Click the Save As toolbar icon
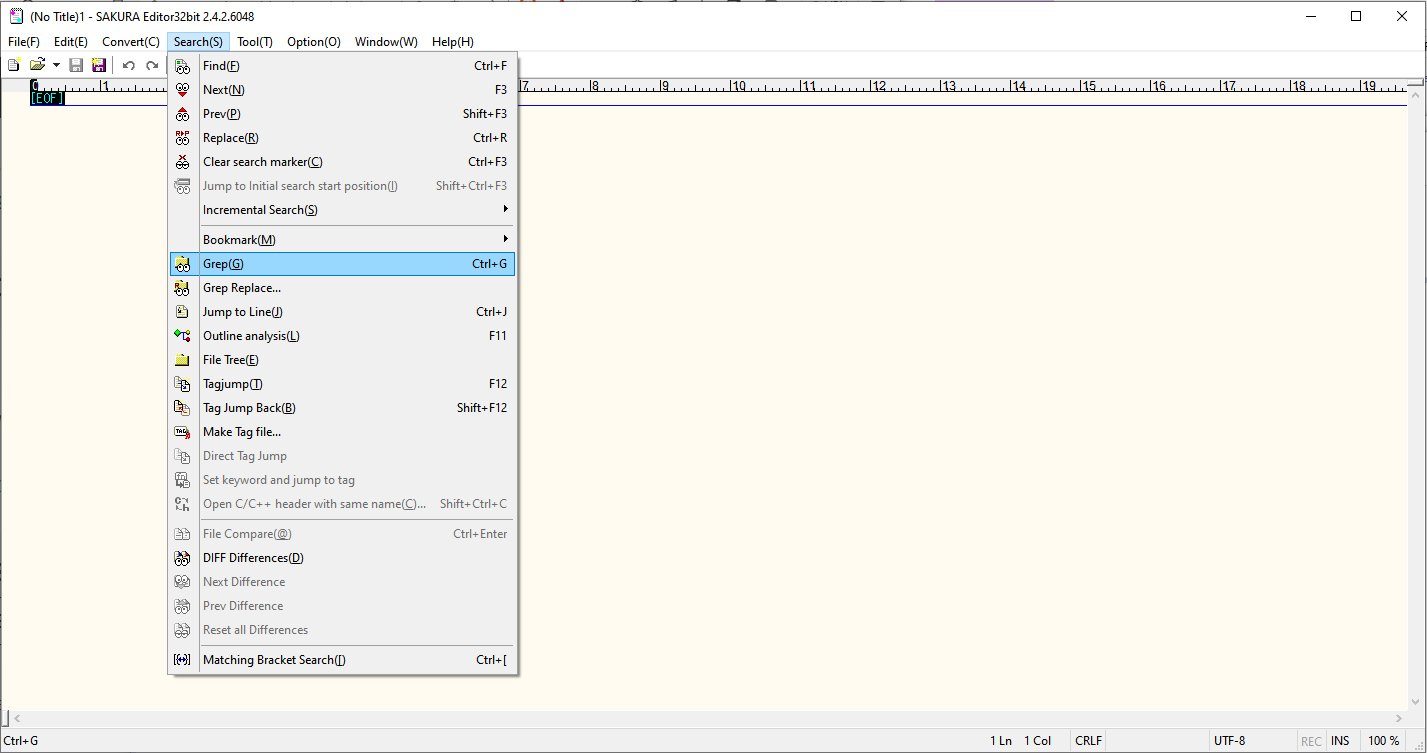This screenshot has height=753, width=1427. click(99, 65)
